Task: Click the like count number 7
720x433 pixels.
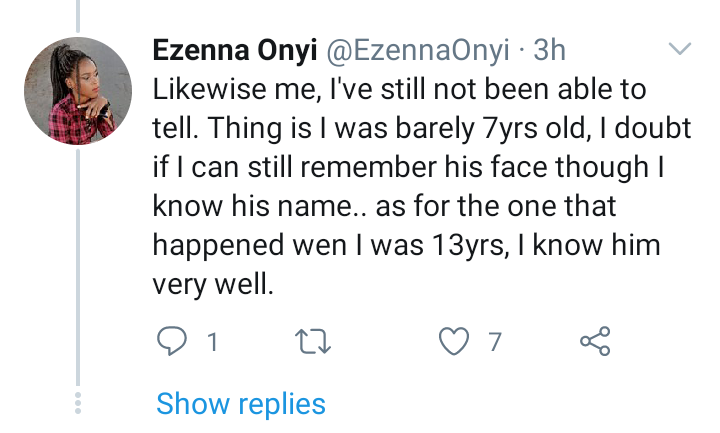Action: tap(494, 343)
